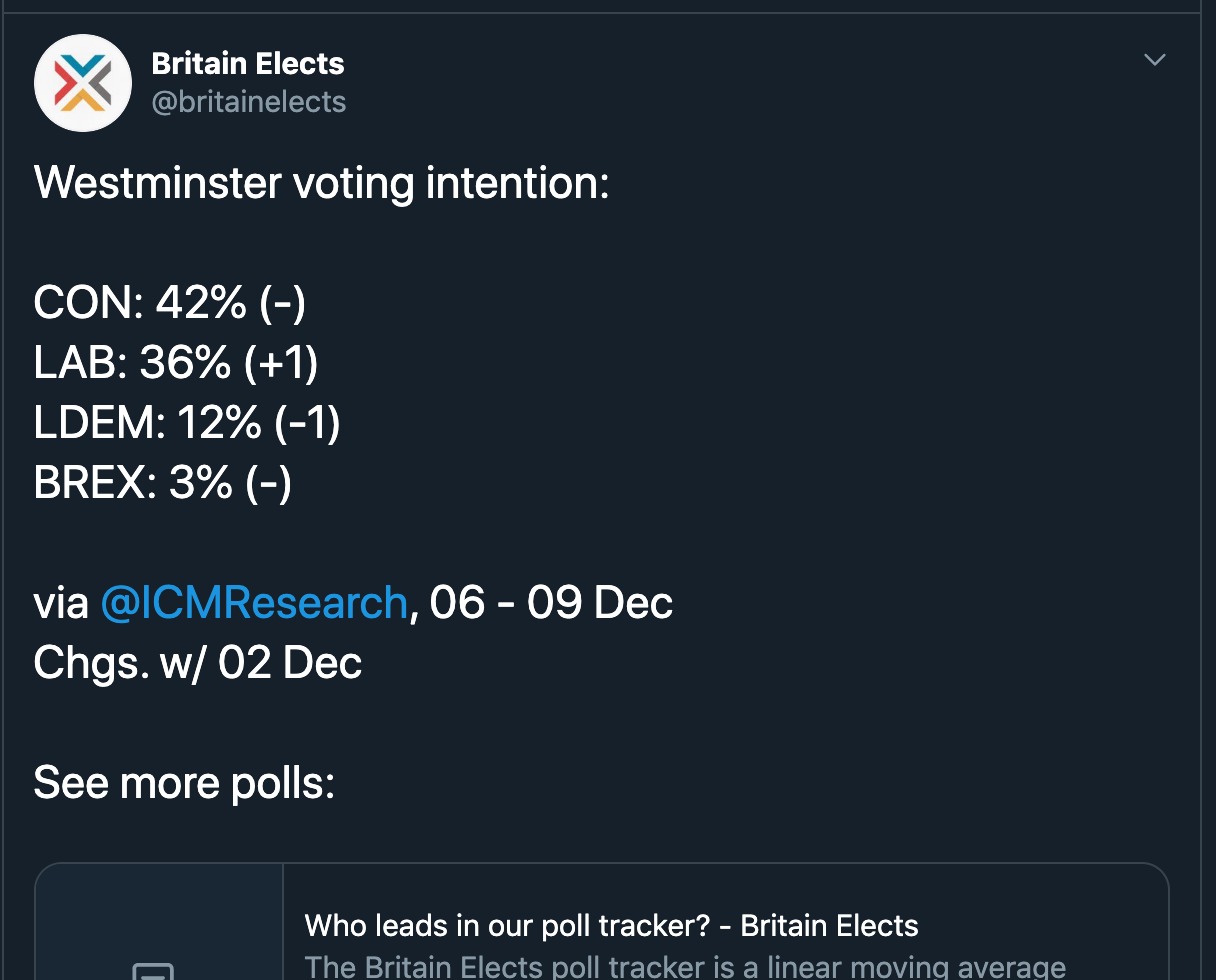Screen dimensions: 1216x980
Task: Click the 'See more polls:' text
Action: 184,783
